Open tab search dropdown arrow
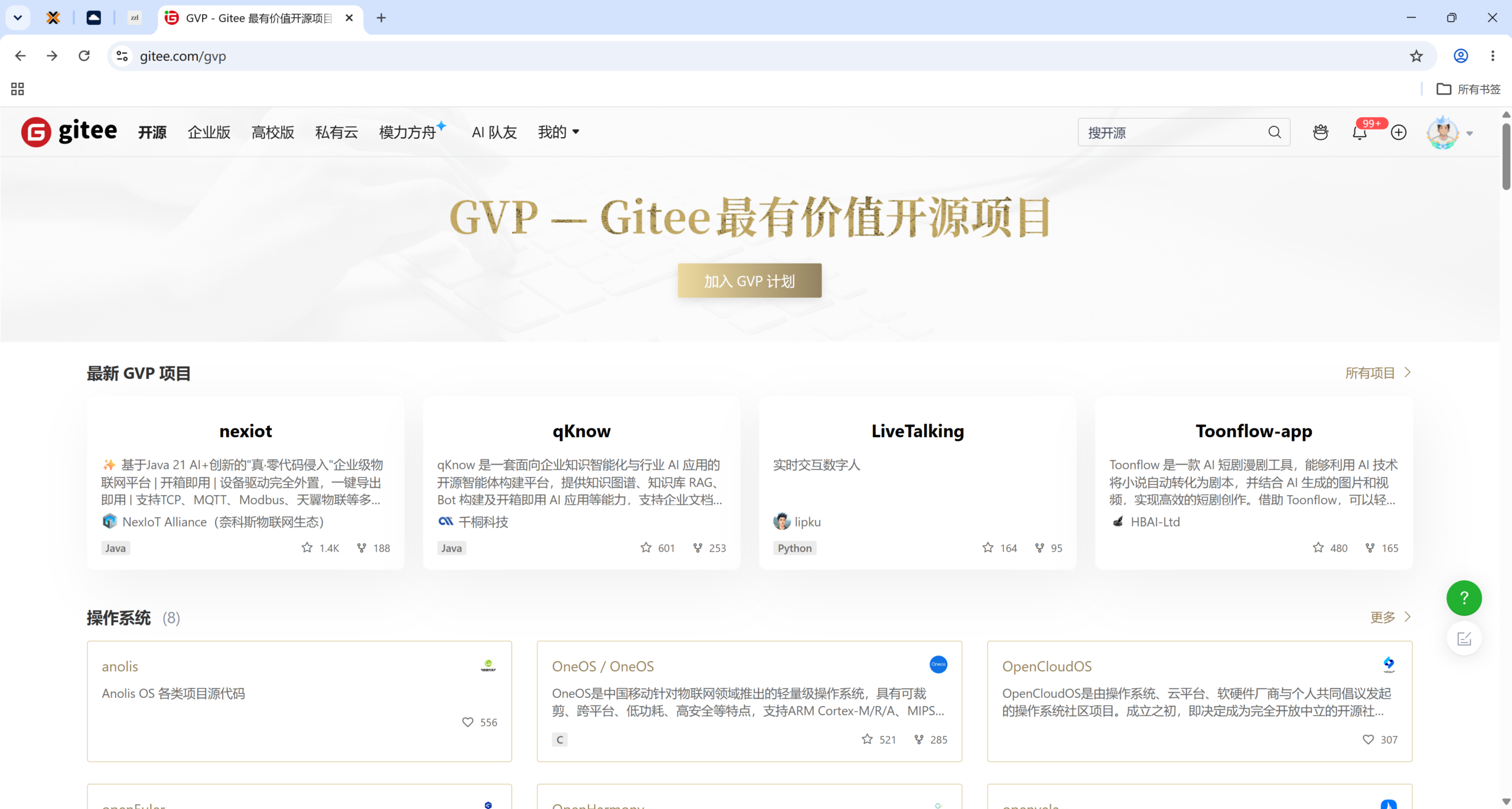 click(x=18, y=18)
